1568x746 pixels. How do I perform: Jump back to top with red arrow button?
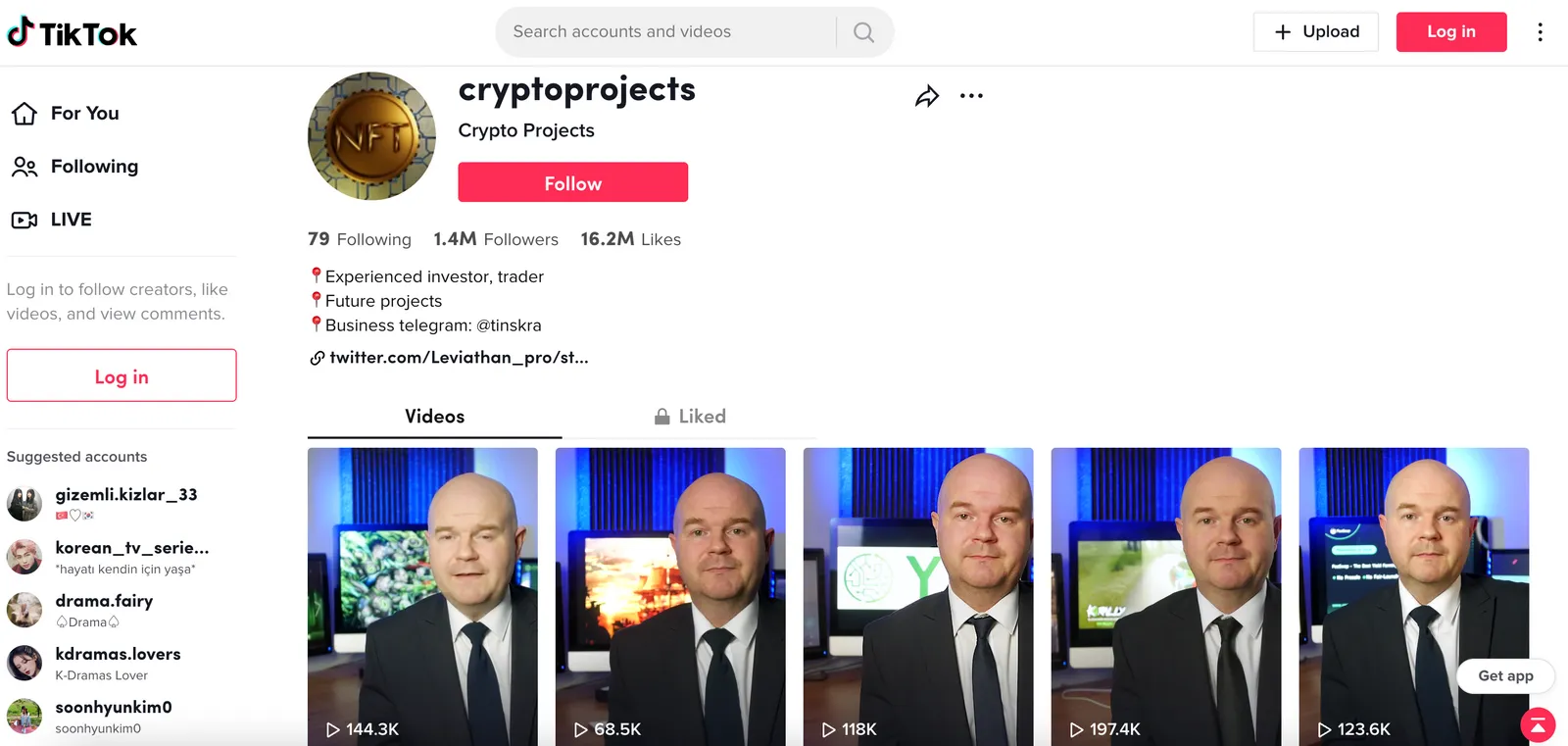tap(1538, 725)
